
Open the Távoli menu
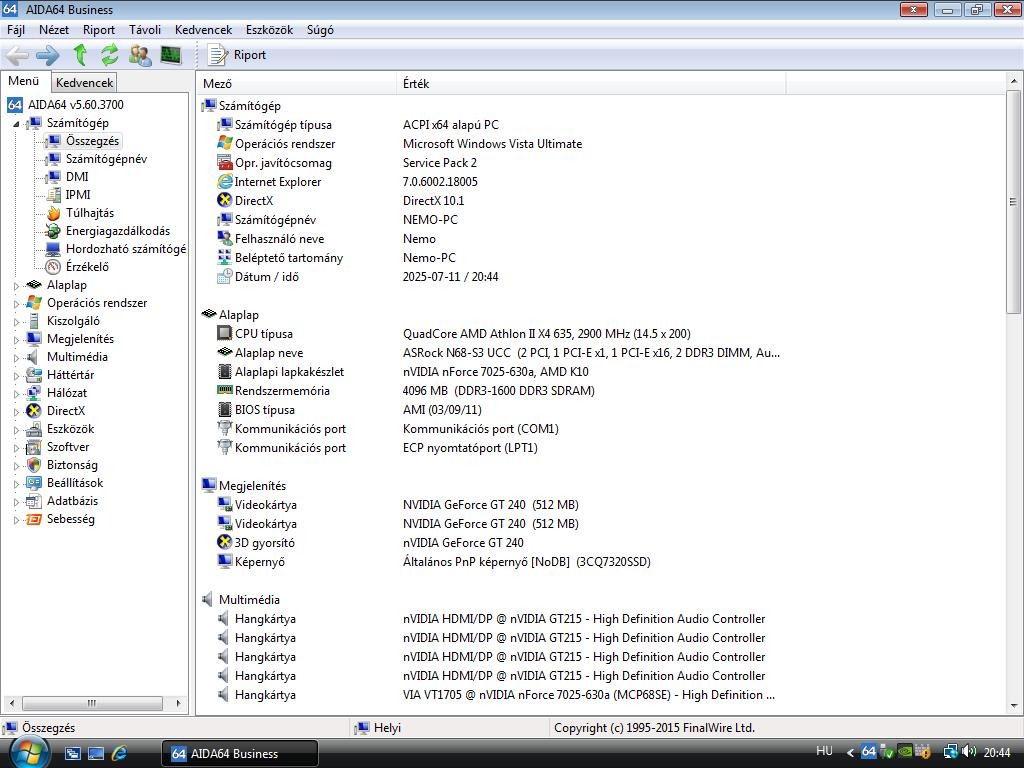(145, 30)
